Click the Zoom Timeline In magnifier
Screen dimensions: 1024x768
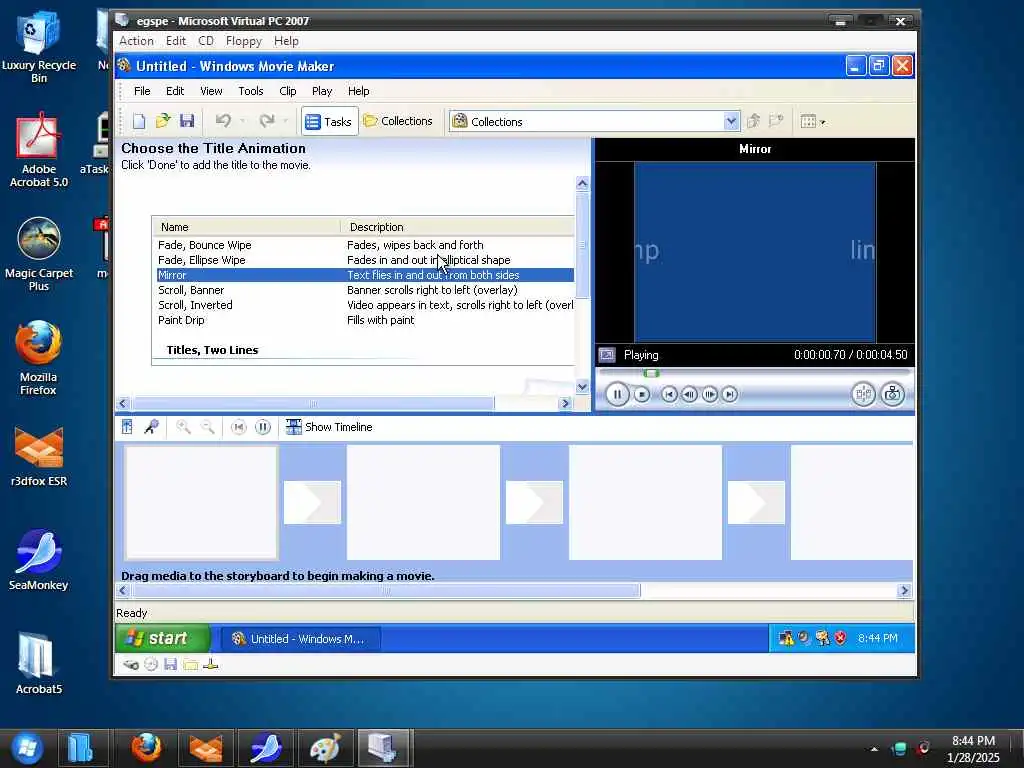(184, 427)
